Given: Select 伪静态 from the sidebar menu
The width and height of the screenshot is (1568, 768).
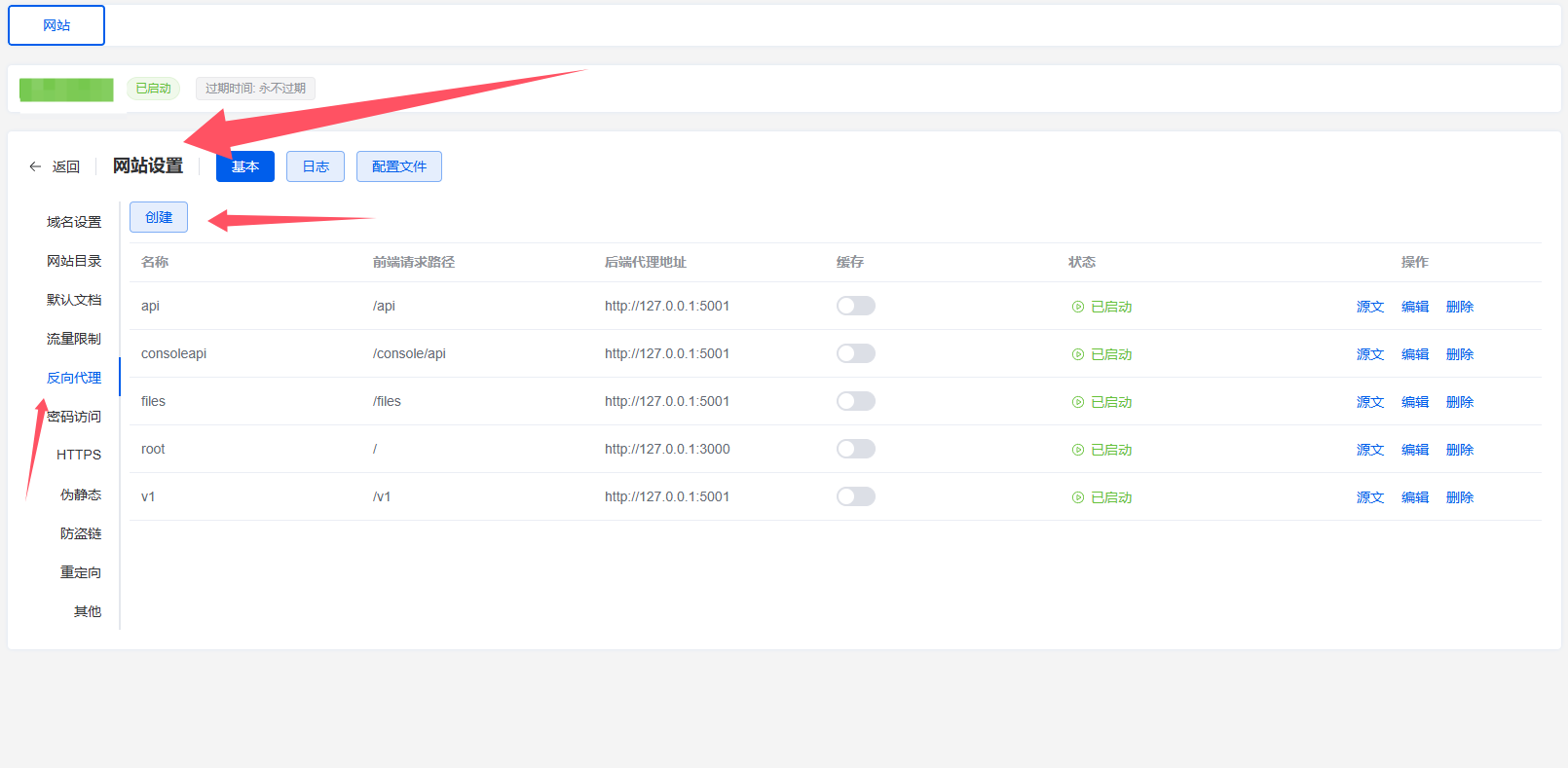Looking at the screenshot, I should tap(81, 494).
